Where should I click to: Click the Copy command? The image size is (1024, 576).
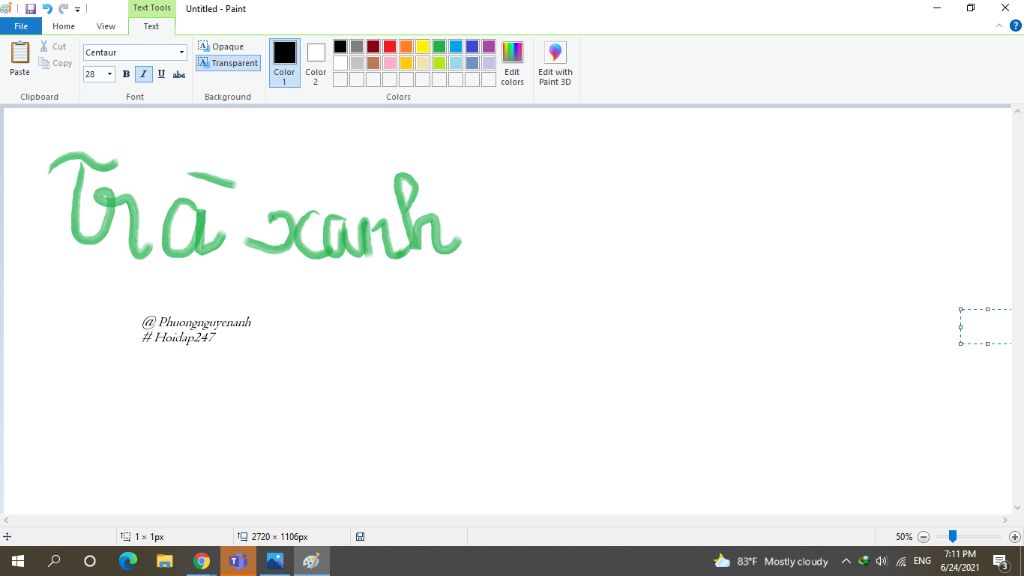pyautogui.click(x=55, y=63)
